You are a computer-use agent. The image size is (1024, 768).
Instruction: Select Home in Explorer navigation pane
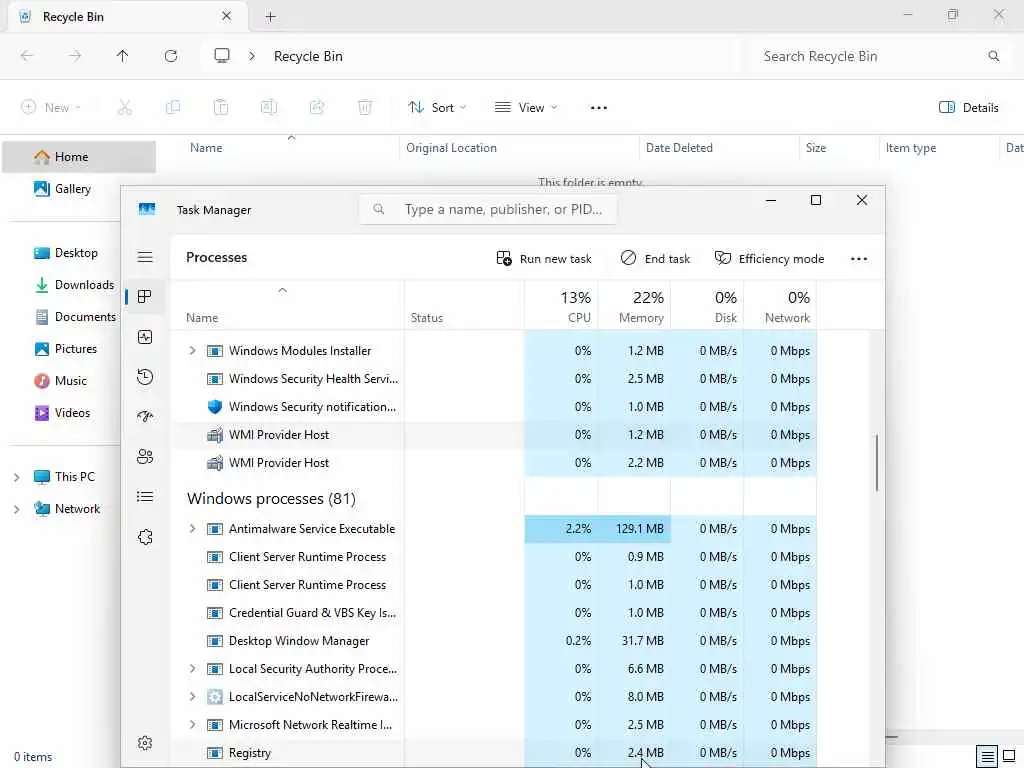pos(79,157)
